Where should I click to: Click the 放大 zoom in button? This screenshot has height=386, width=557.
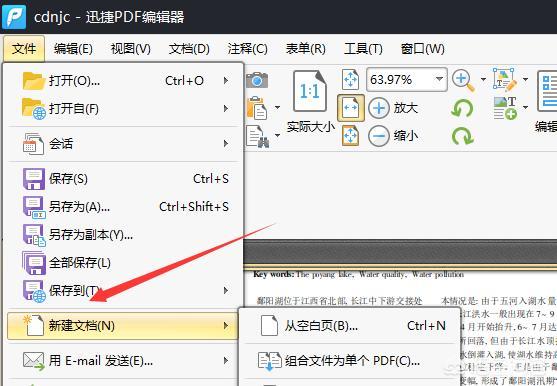pos(393,108)
